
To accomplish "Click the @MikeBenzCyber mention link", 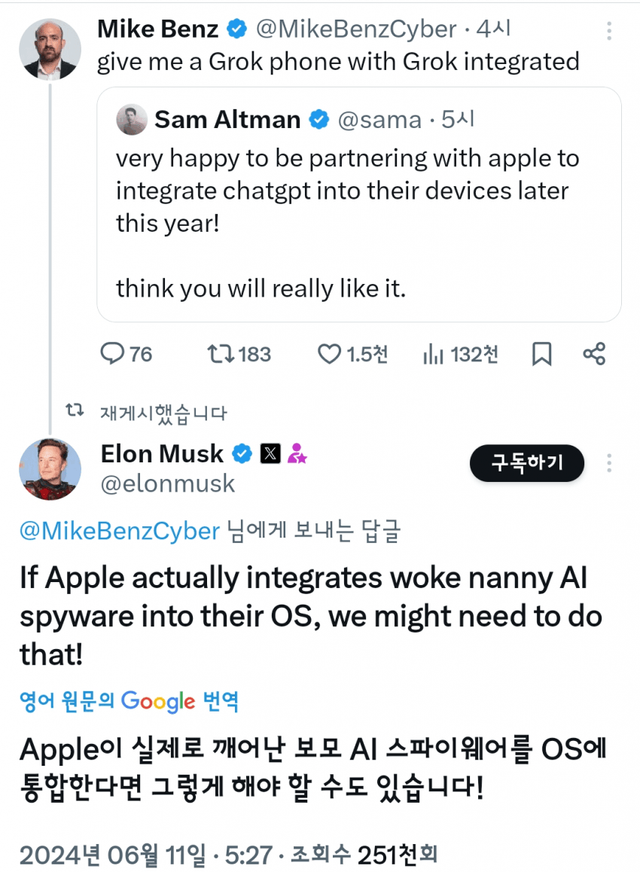I will point(119,530).
